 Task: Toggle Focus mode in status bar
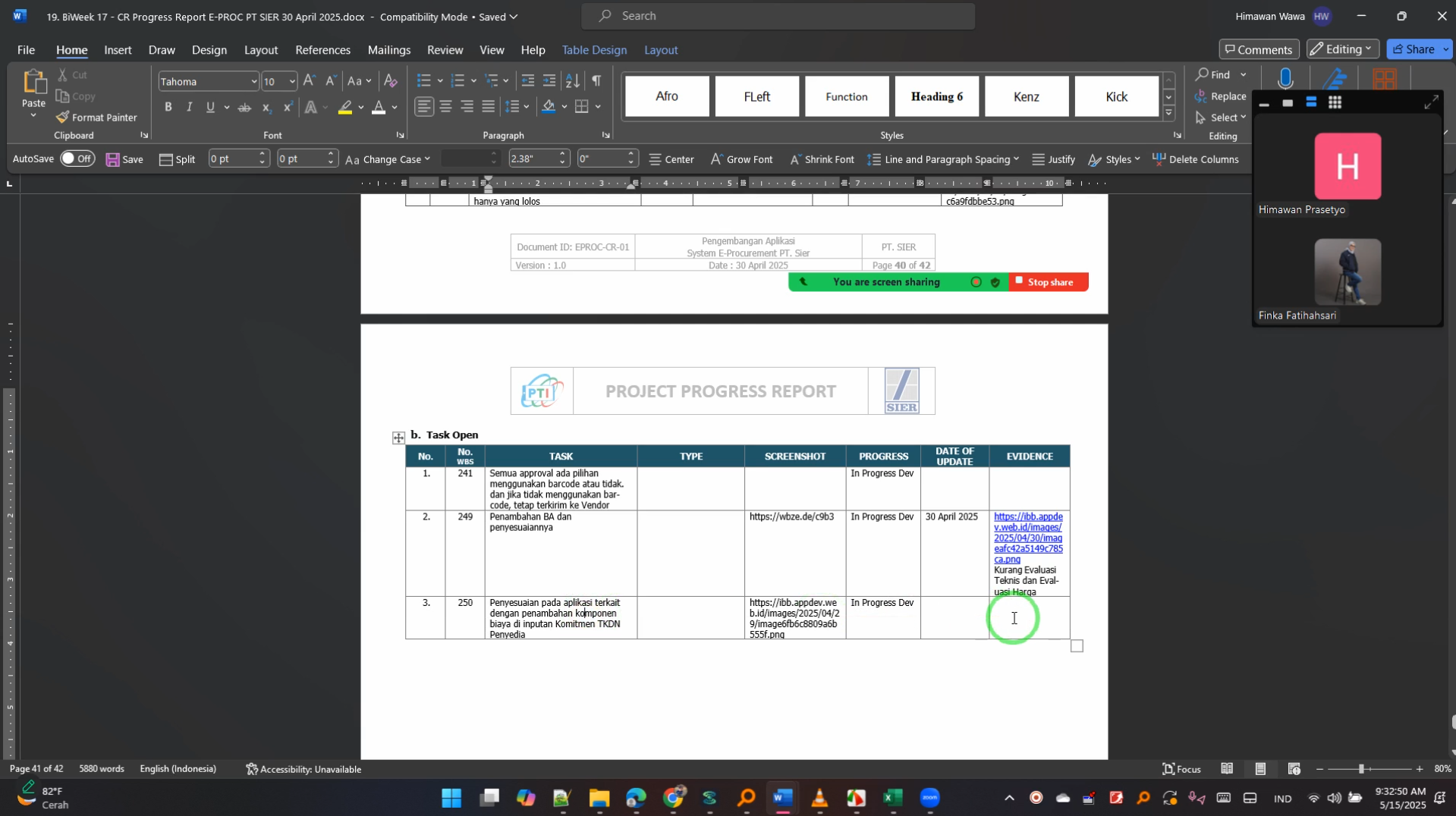1181,769
